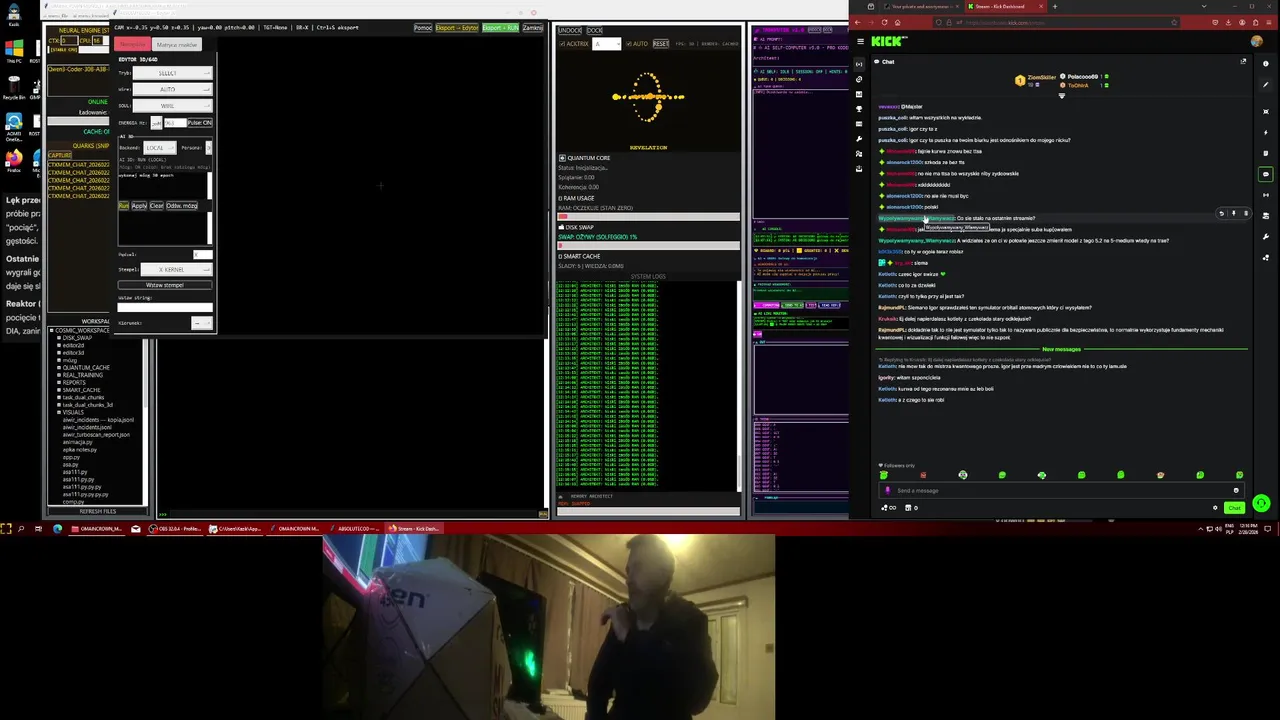Toggle QUANTUM CORE checkbox
This screenshot has width=1280, height=720.
562,158
